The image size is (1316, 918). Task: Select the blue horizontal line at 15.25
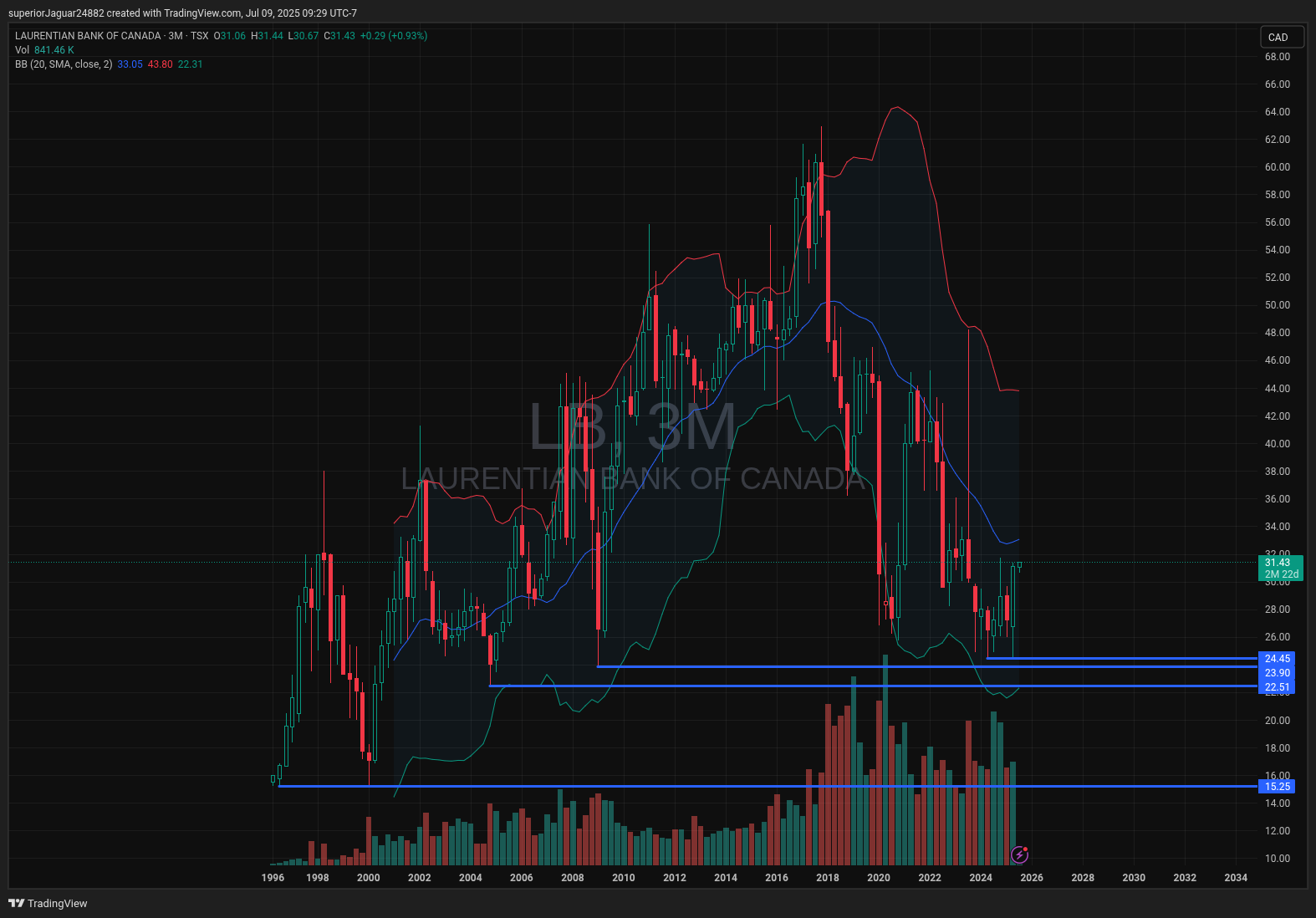pyautogui.click(x=768, y=787)
